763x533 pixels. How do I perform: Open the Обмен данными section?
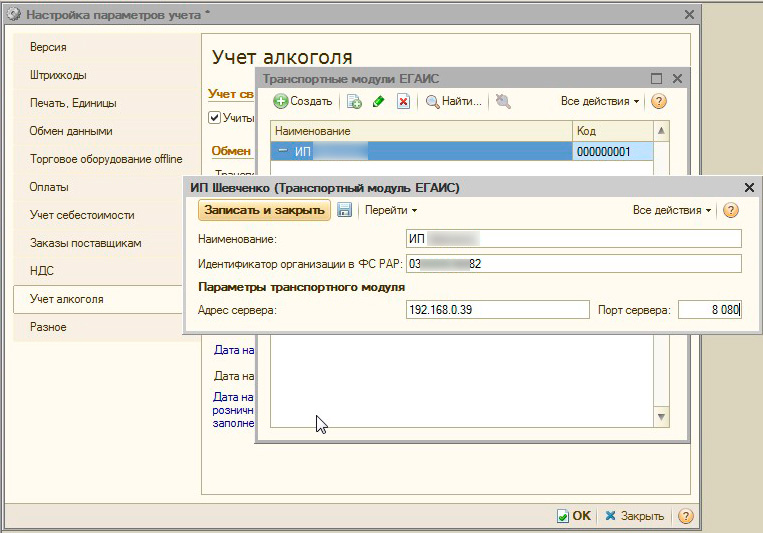[x=70, y=131]
